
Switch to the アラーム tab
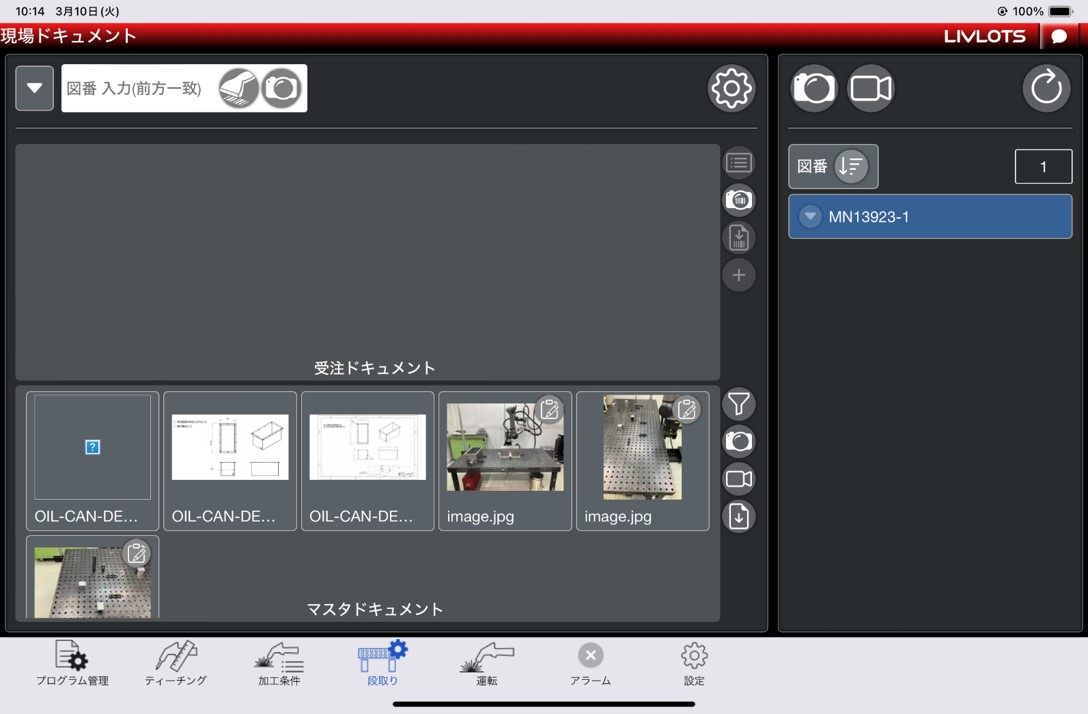click(x=590, y=665)
